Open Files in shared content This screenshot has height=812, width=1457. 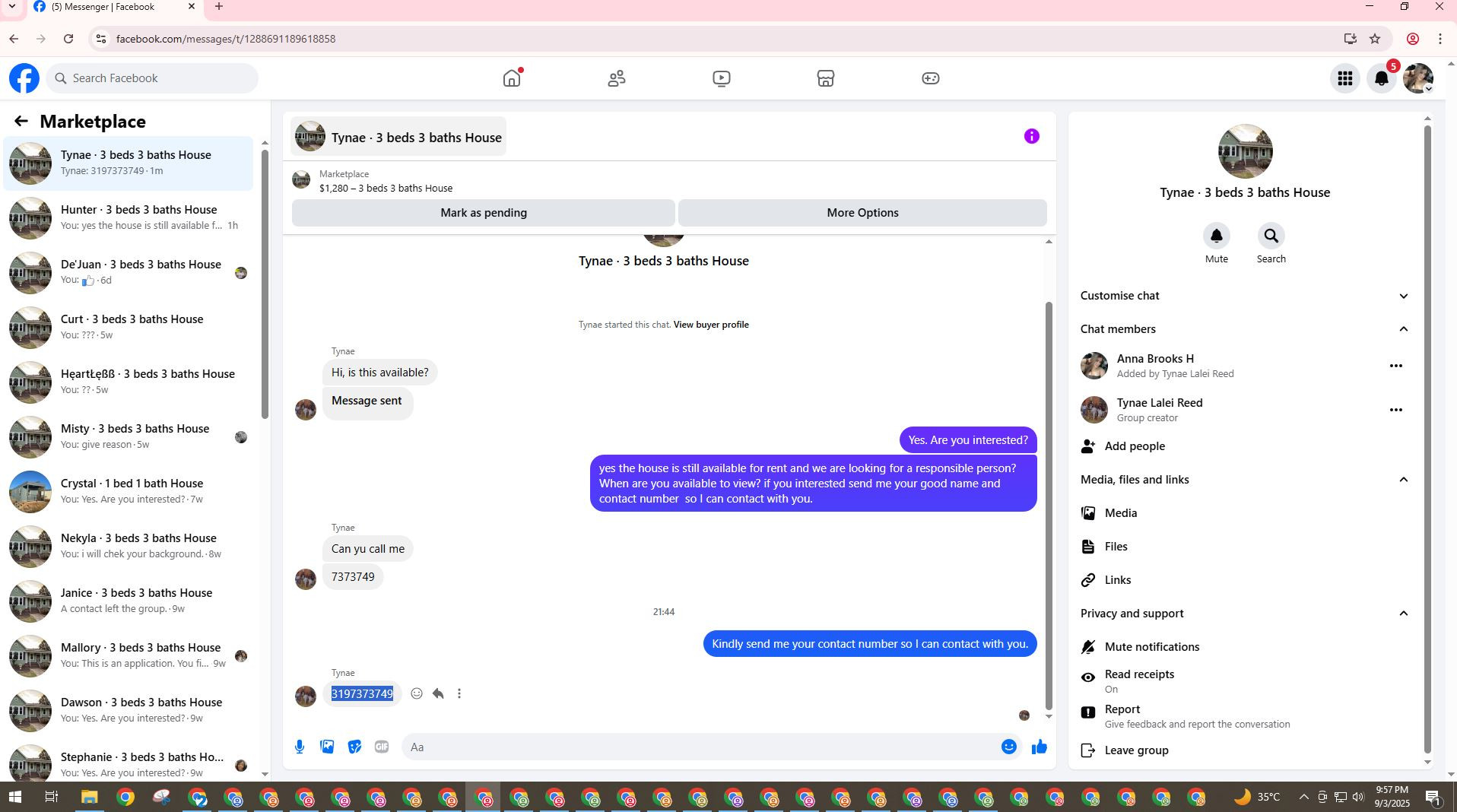[x=1245, y=547]
